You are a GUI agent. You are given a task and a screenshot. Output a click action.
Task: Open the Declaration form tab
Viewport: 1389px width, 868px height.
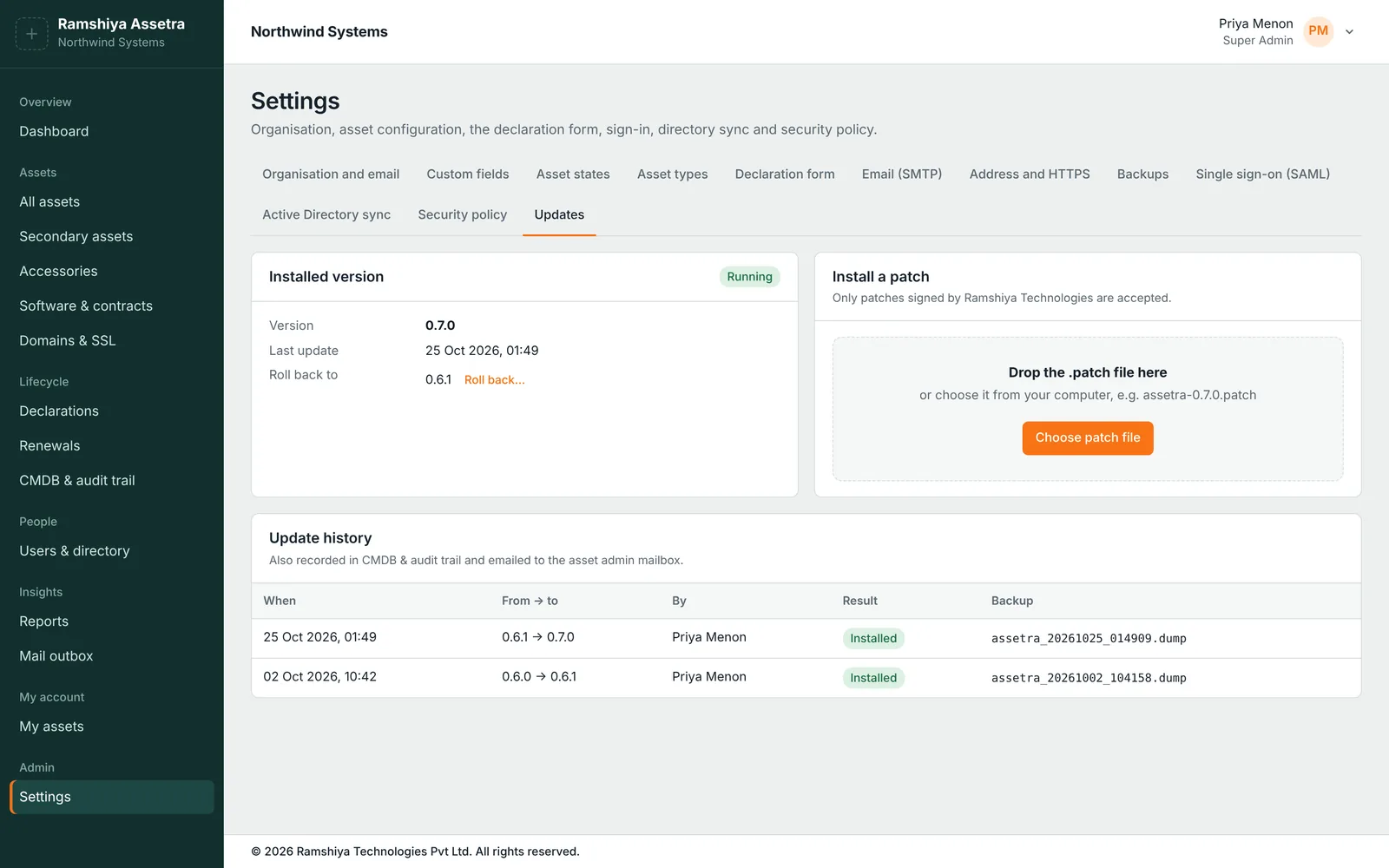tap(785, 174)
